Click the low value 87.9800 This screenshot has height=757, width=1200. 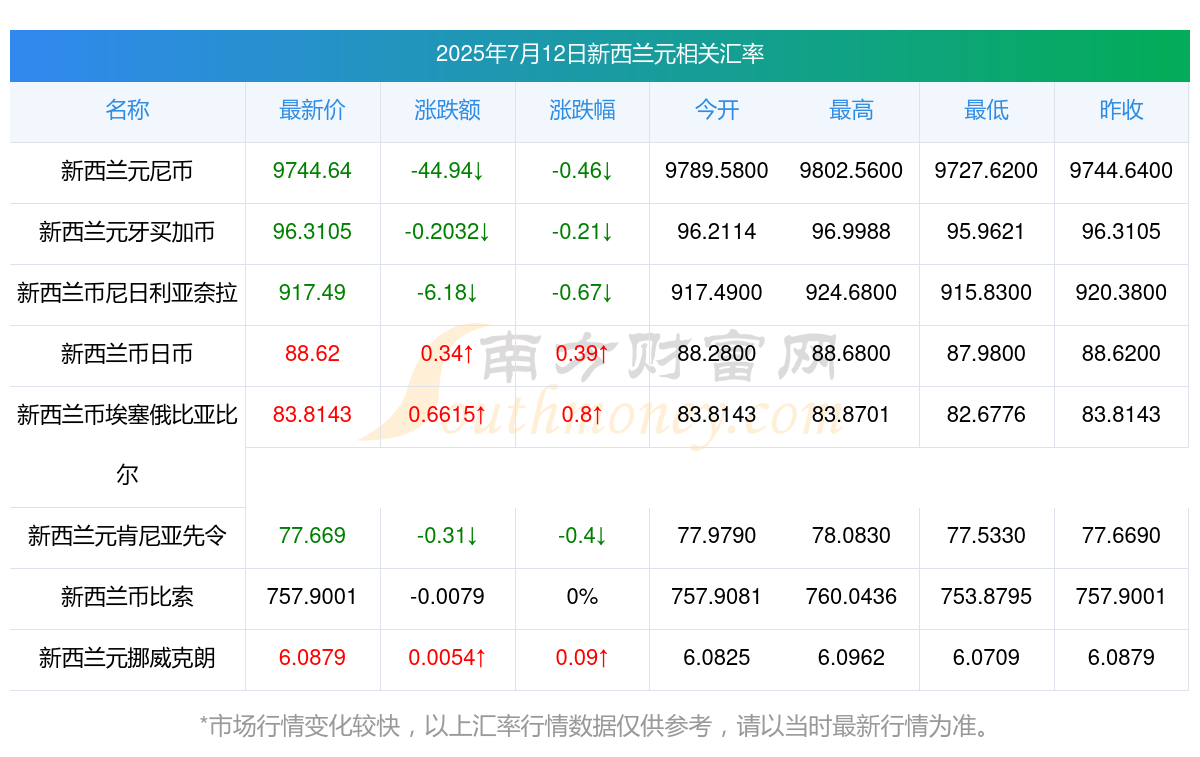click(x=986, y=354)
